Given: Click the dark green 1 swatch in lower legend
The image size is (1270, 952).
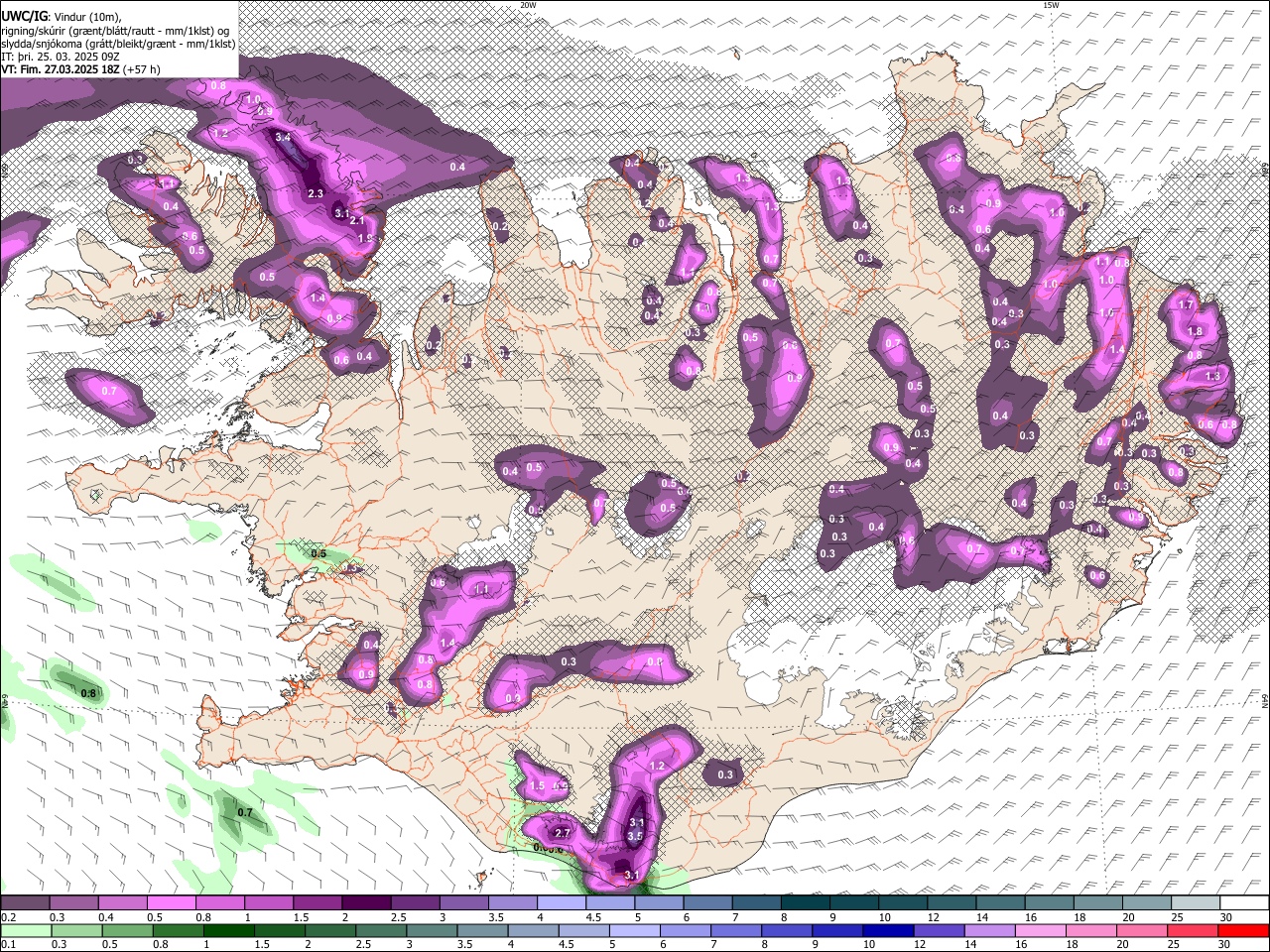Looking at the screenshot, I should point(228,930).
